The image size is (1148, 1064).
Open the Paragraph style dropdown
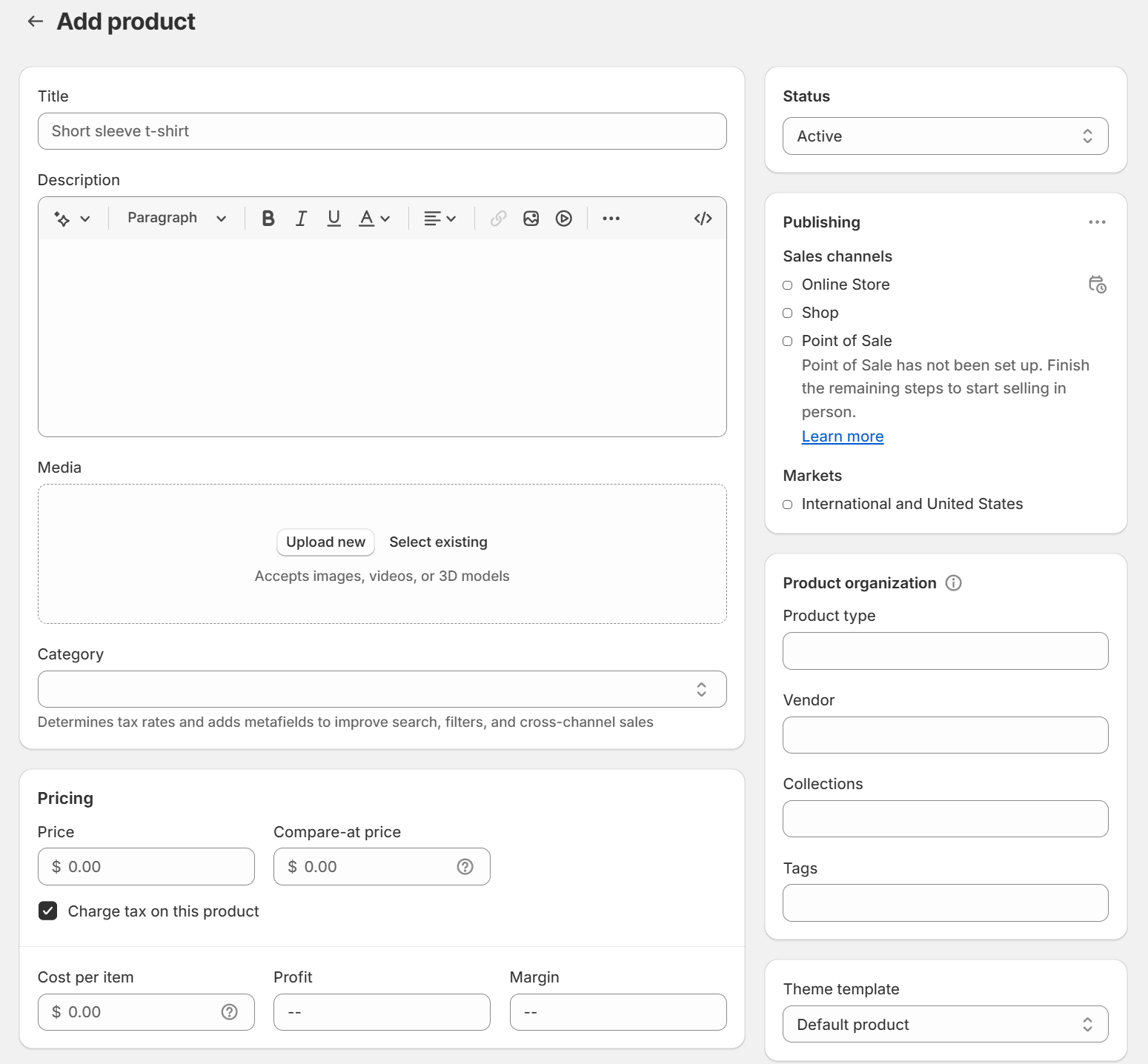coord(176,218)
